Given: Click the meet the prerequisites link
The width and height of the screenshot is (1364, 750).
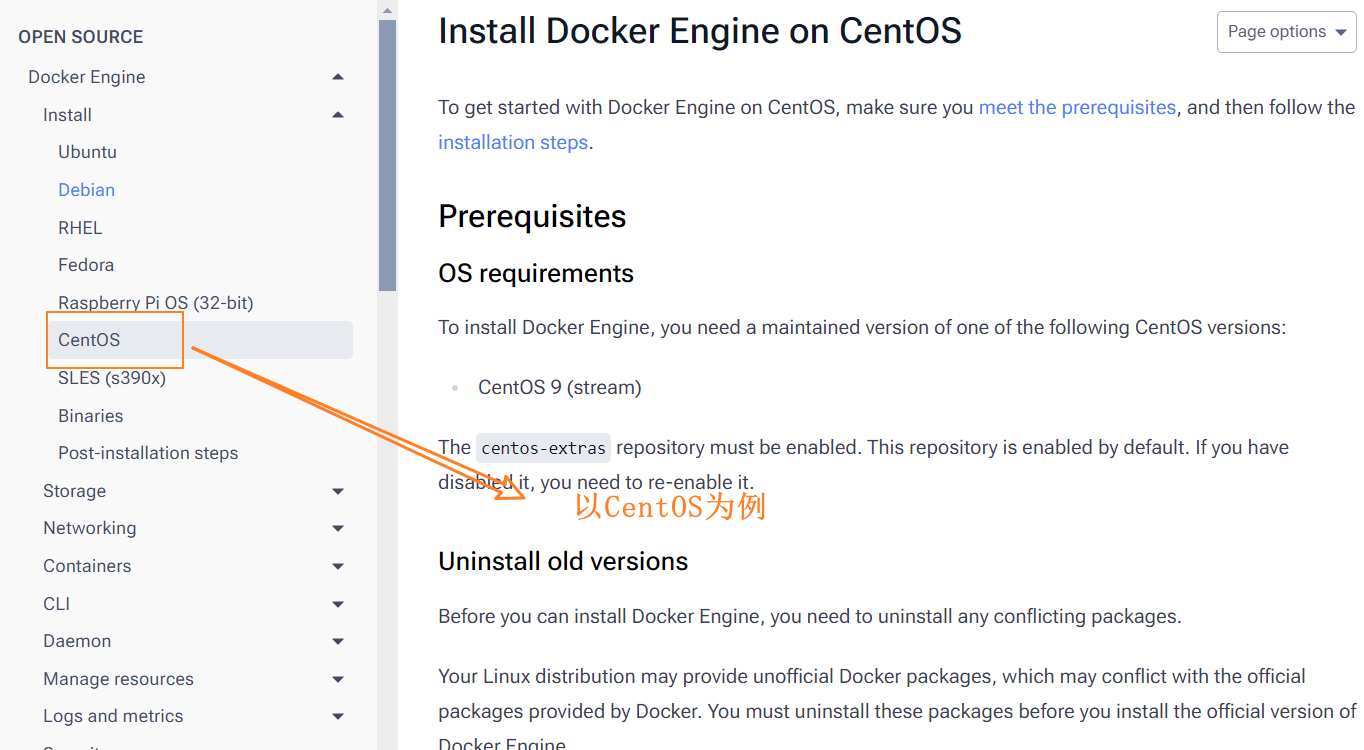Looking at the screenshot, I should [x=1077, y=107].
